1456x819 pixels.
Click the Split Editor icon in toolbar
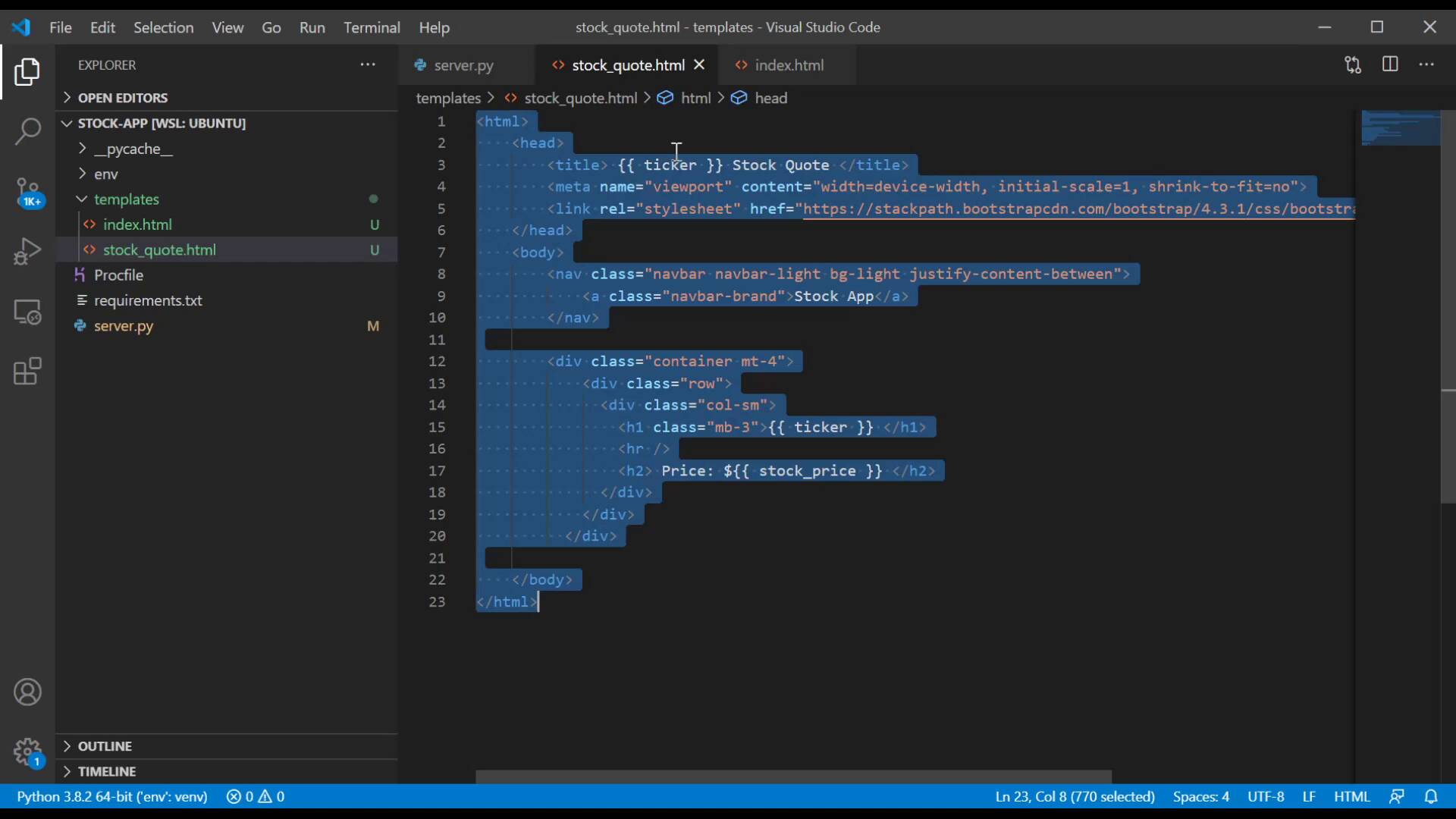(1390, 65)
